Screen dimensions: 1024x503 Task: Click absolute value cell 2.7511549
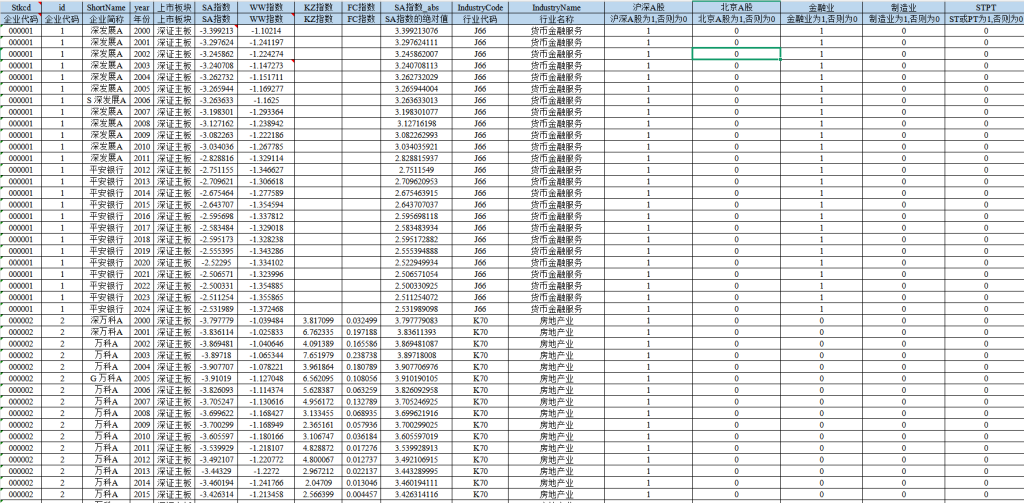(417, 170)
